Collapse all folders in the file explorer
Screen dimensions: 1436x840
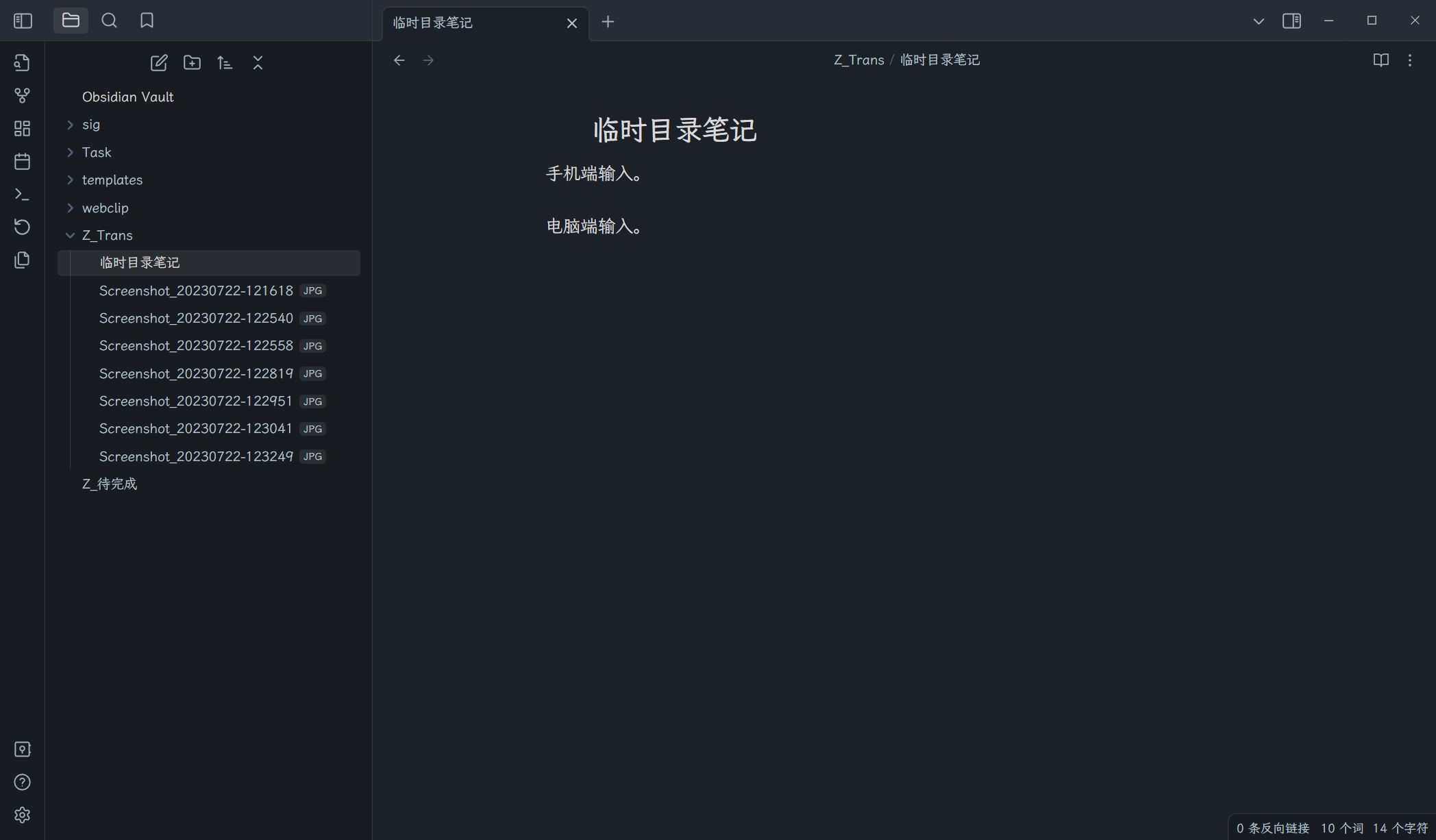coord(258,63)
